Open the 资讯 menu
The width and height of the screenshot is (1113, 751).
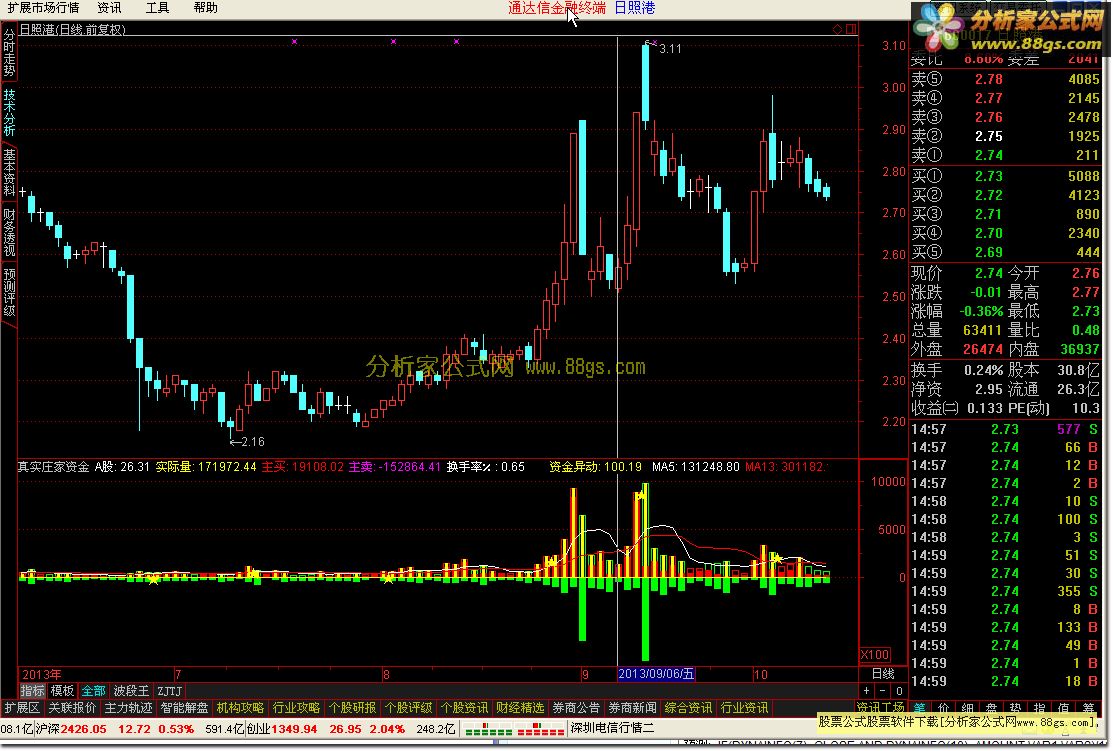pyautogui.click(x=109, y=8)
